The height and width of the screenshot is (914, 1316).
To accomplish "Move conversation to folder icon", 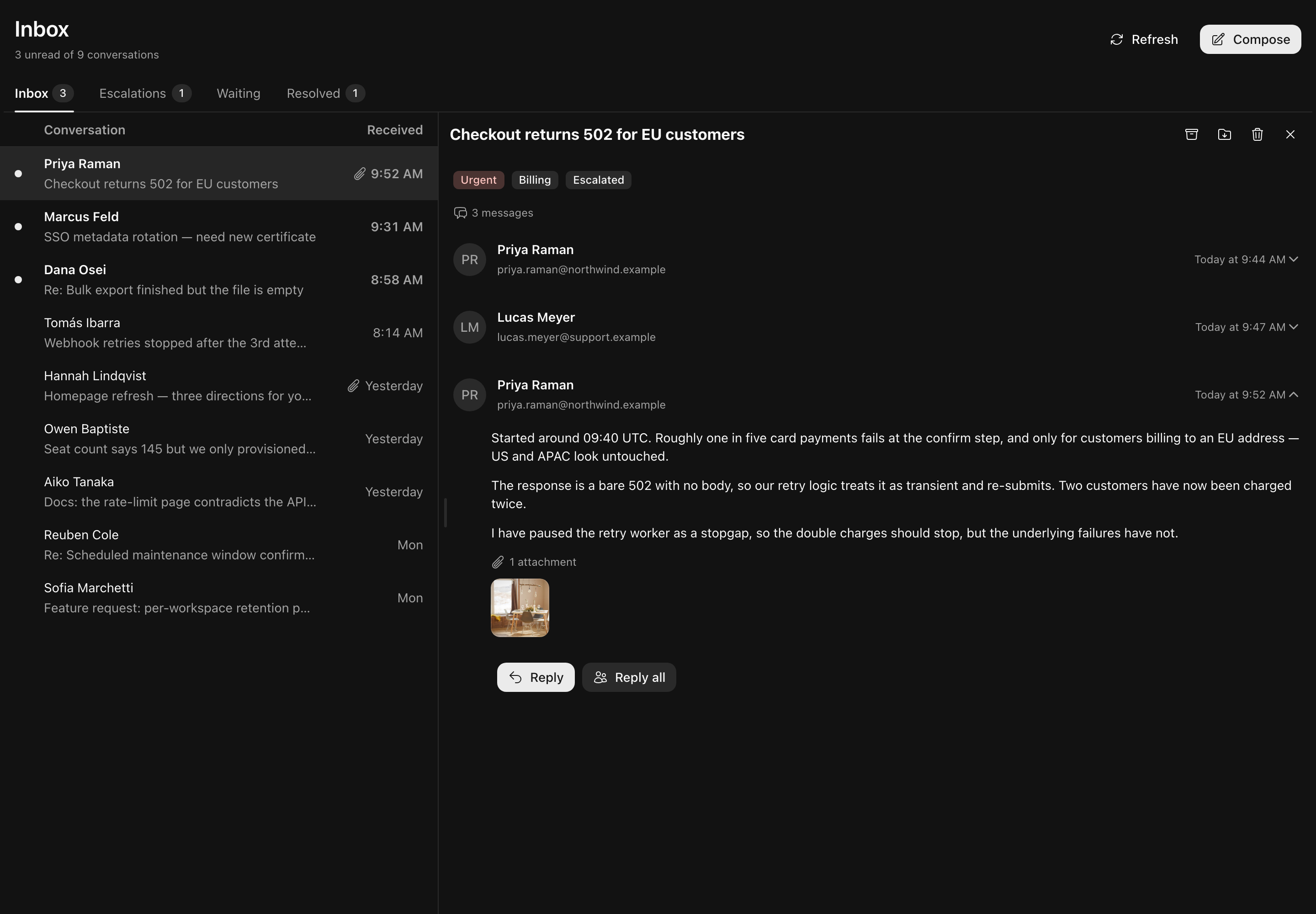I will pyautogui.click(x=1224, y=134).
